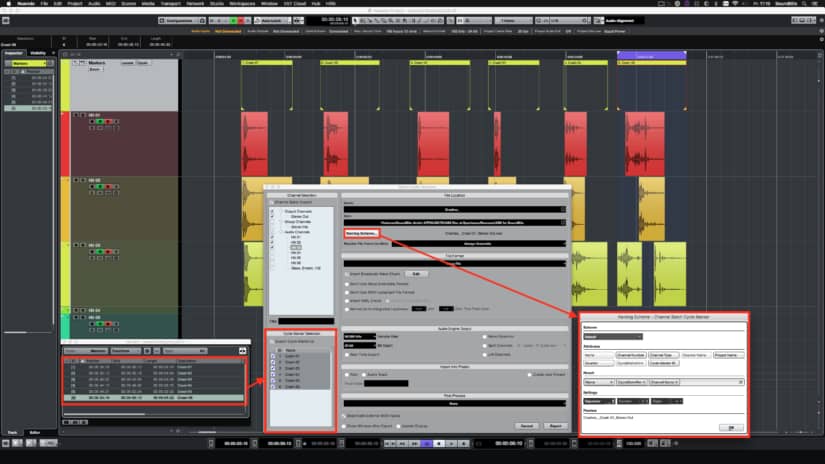This screenshot has height=464, width=825.
Task: Click the Play button in the transport bar
Action: tap(451, 443)
